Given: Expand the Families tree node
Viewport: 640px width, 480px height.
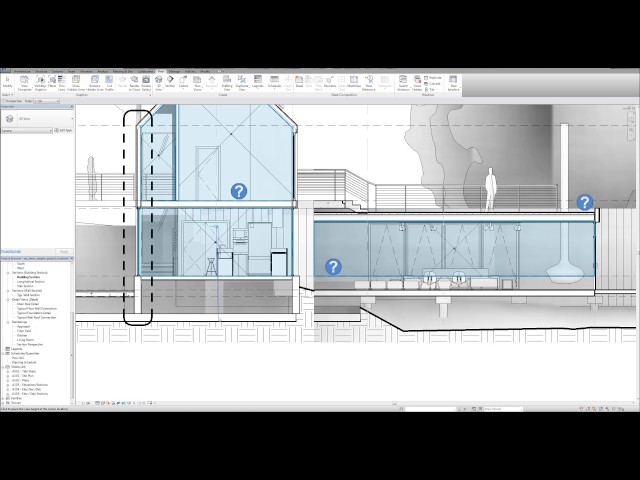Looking at the screenshot, I should click(x=3, y=398).
